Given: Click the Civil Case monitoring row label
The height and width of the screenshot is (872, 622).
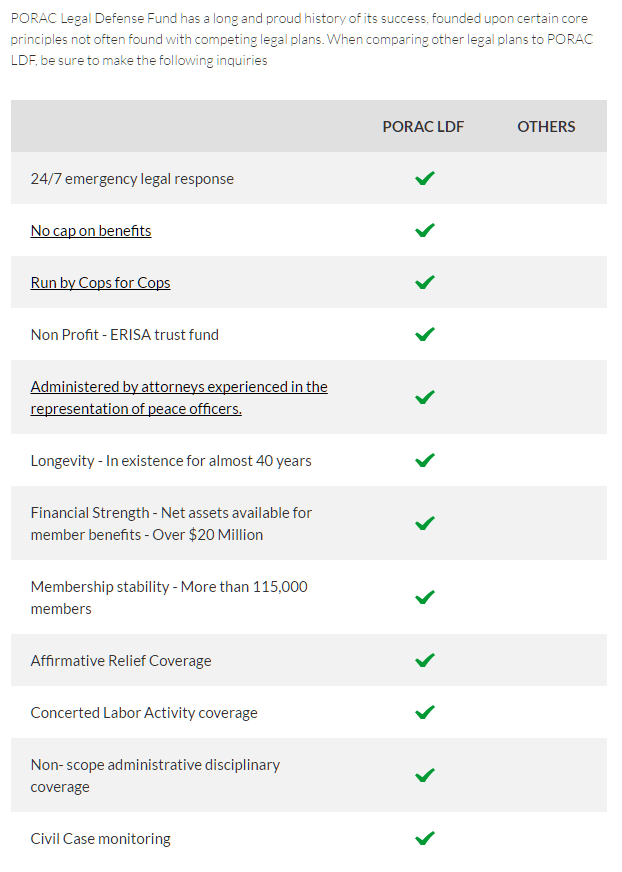Looking at the screenshot, I should coord(100,839).
